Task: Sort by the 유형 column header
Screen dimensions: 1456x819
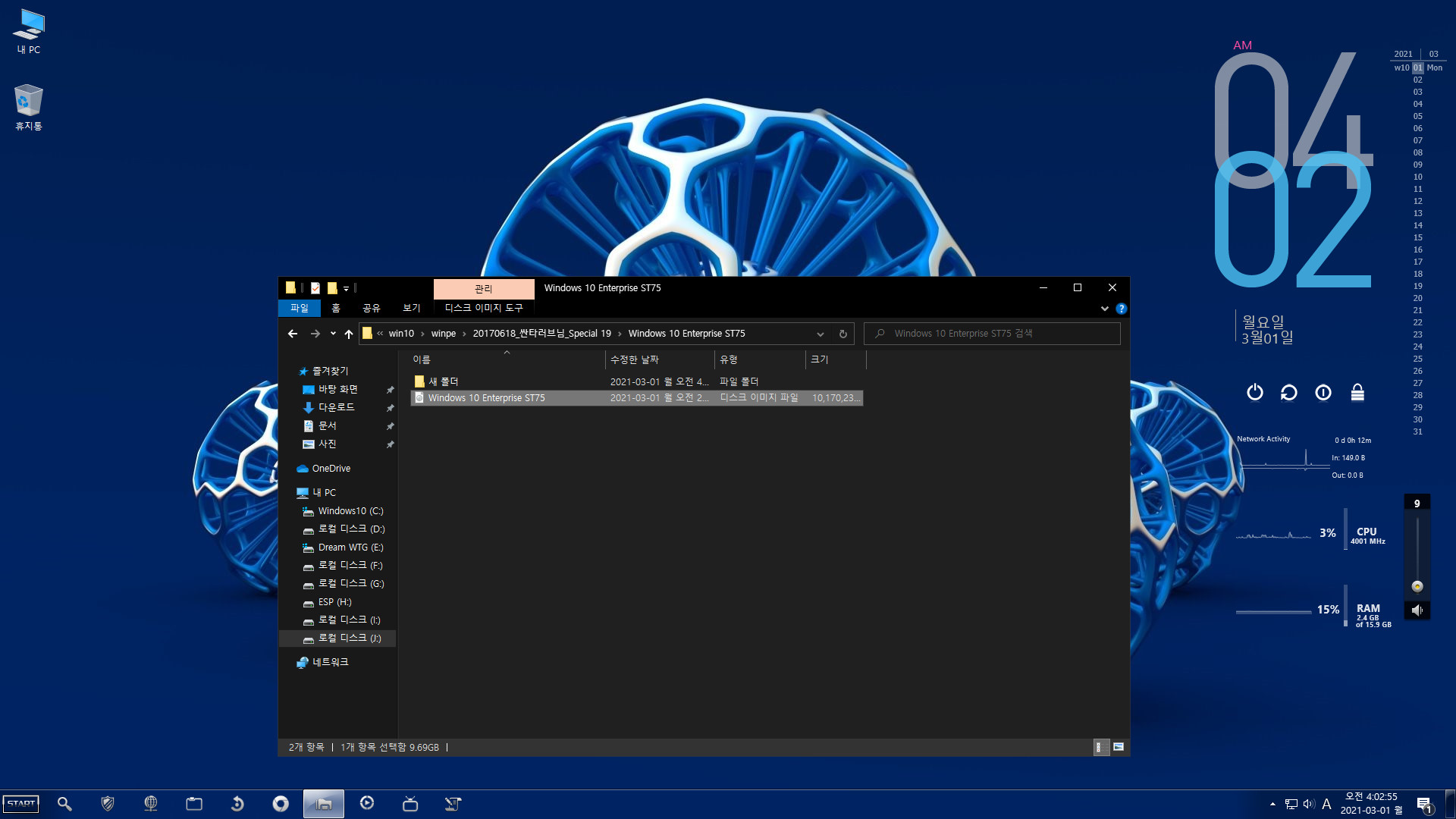Action: click(x=760, y=359)
